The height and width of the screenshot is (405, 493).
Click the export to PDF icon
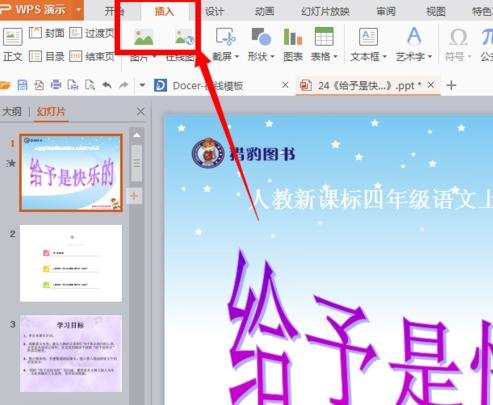[39, 85]
